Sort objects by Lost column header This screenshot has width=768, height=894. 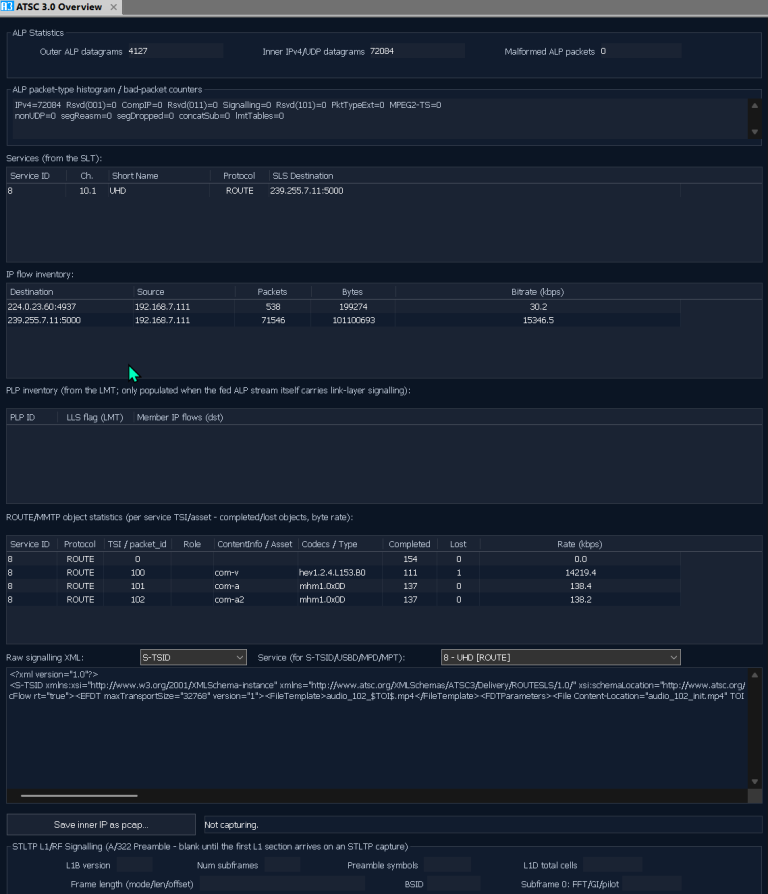[458, 544]
